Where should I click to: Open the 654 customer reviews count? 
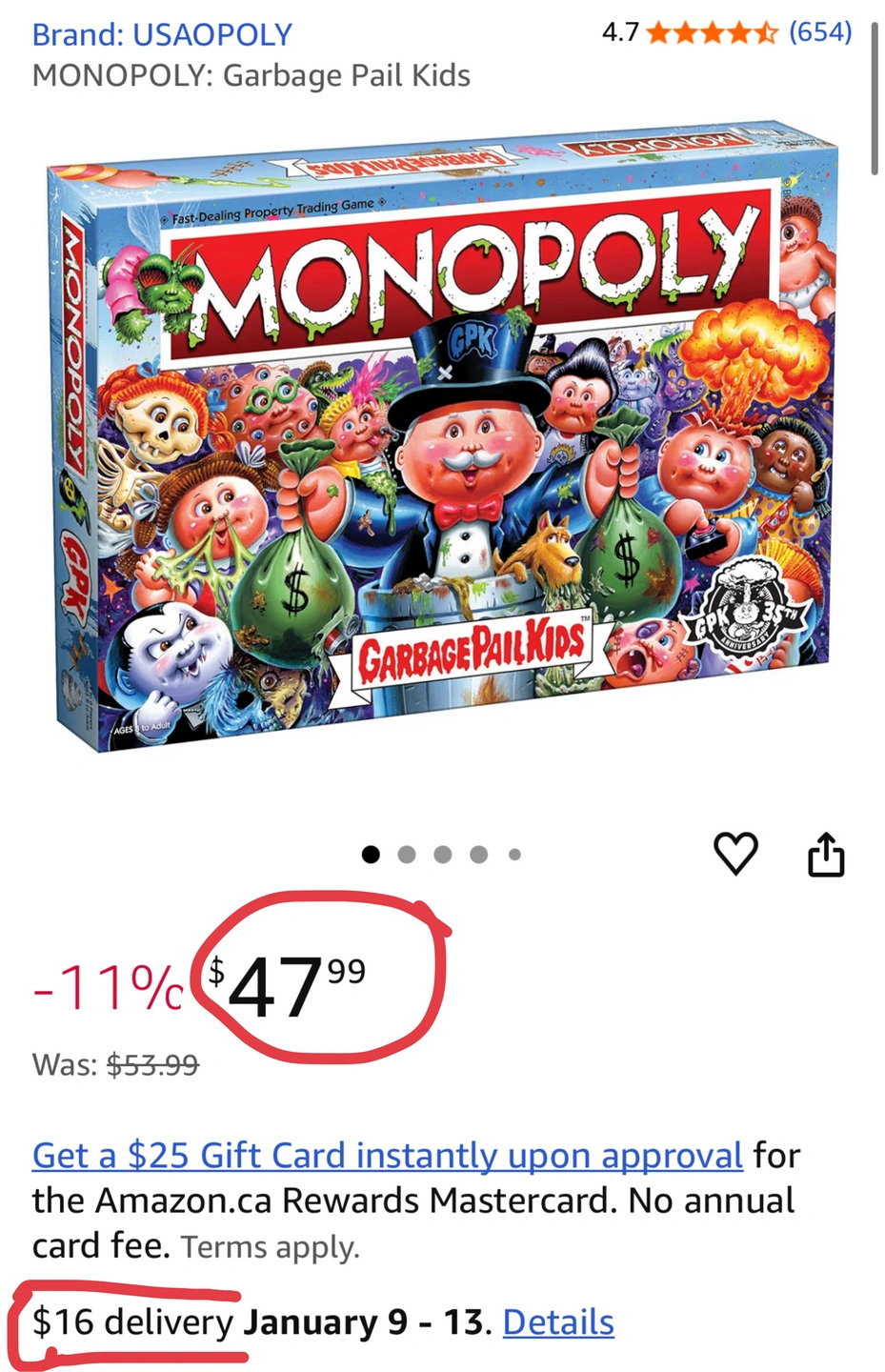[x=820, y=31]
